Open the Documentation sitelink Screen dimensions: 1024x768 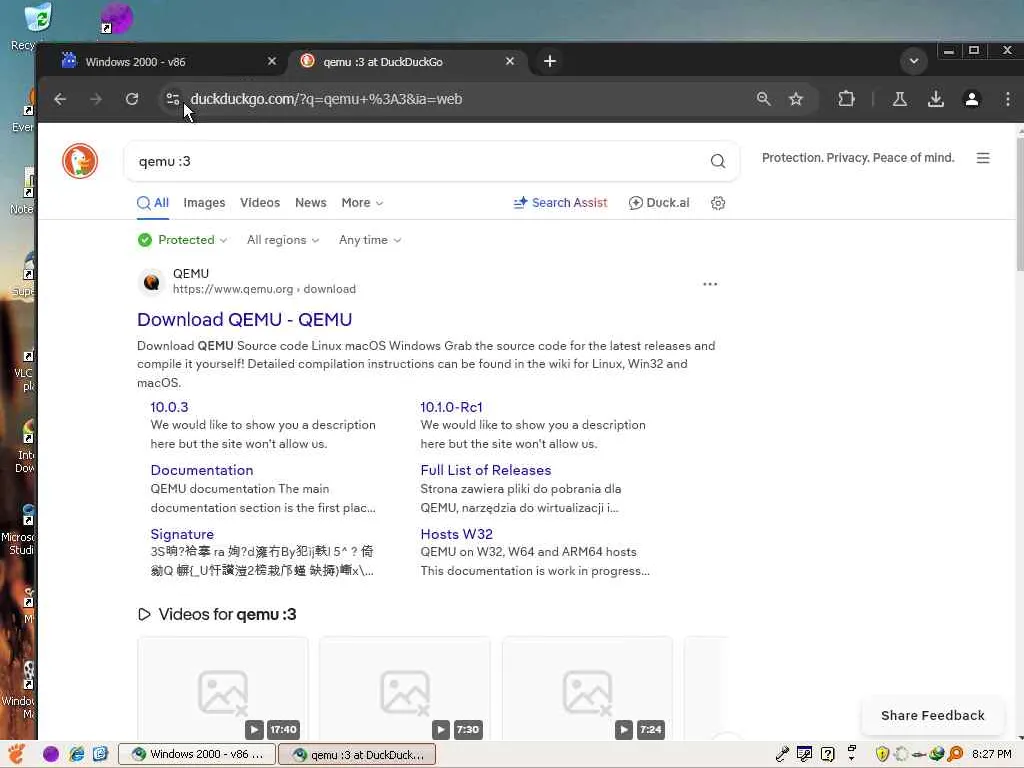[202, 471]
